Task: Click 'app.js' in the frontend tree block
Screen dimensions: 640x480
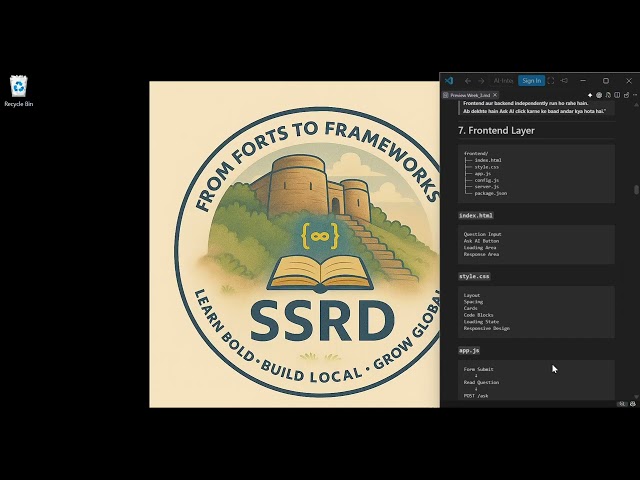Action: click(x=482, y=173)
